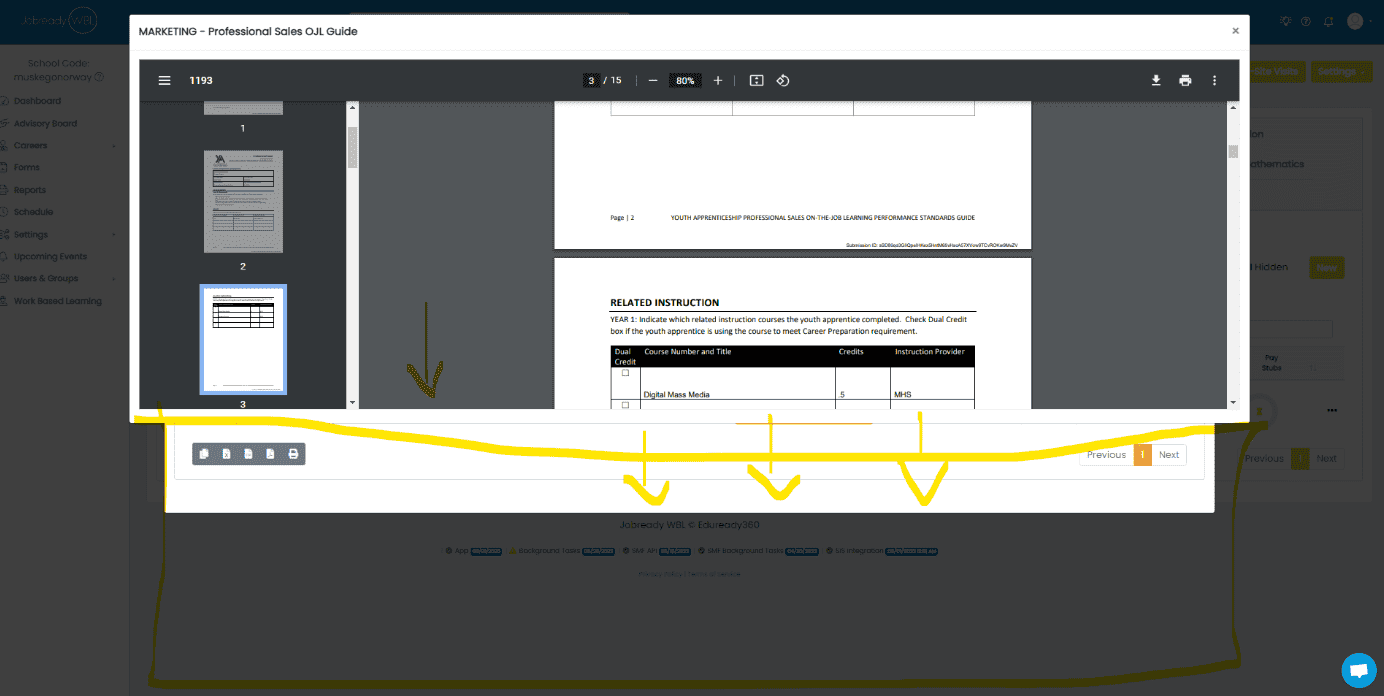Open Dashboard in the left sidebar
Viewport: 1384px width, 696px height.
point(37,101)
